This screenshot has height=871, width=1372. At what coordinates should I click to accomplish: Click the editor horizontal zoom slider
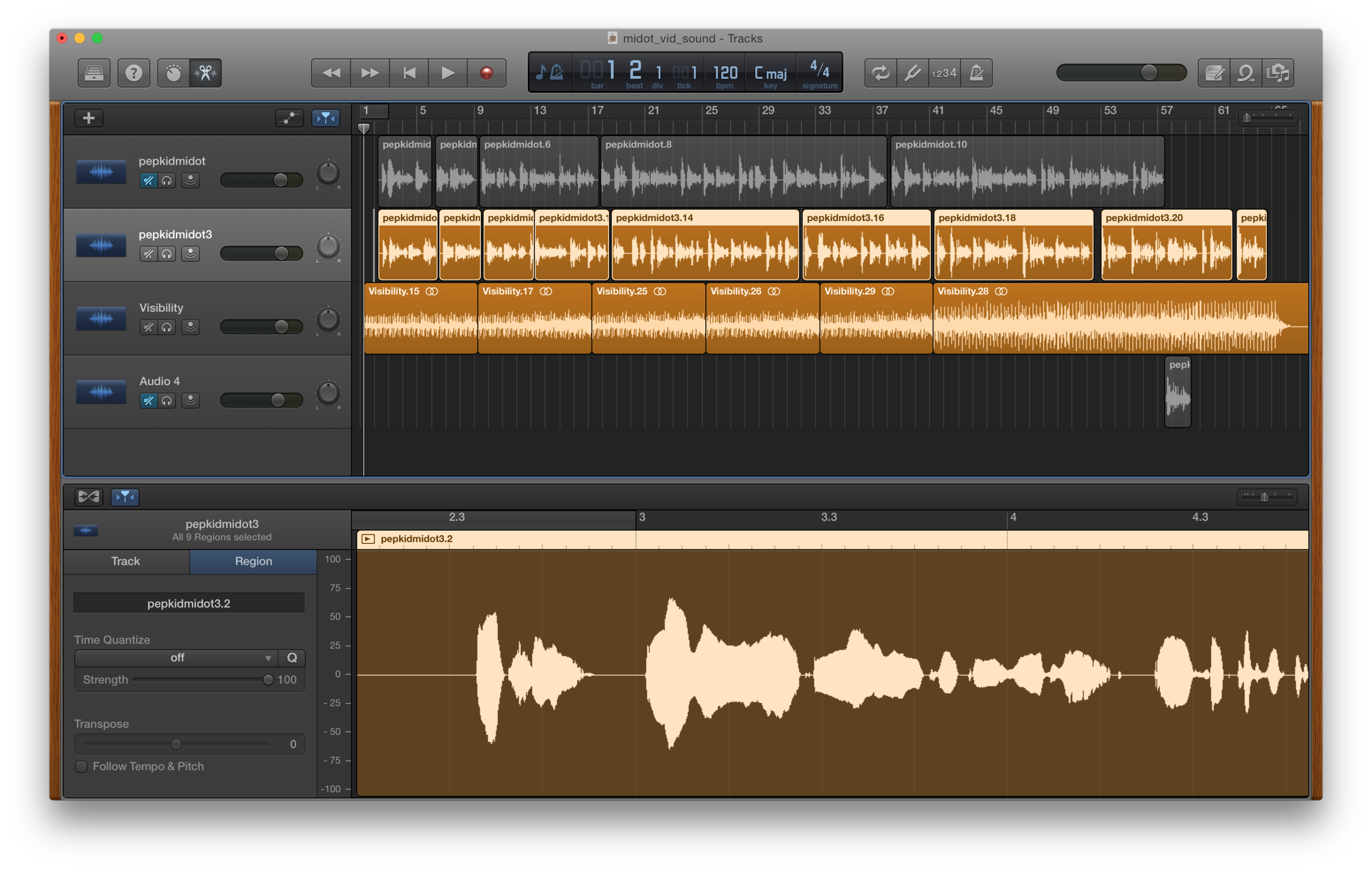point(1268,497)
